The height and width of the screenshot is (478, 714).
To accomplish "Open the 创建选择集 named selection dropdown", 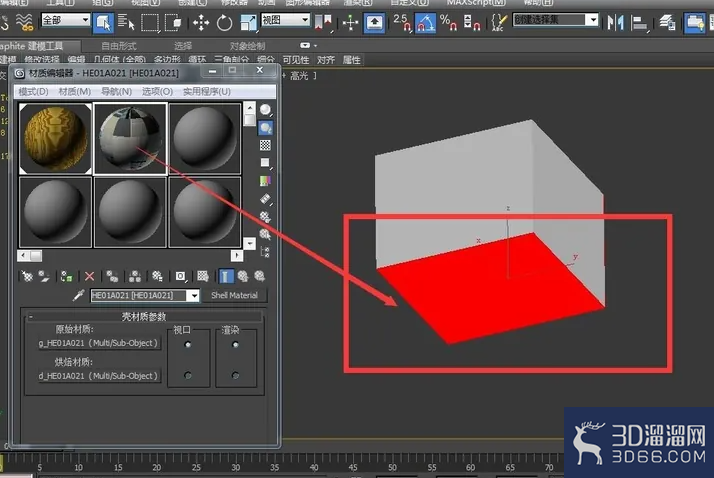I will point(555,20).
